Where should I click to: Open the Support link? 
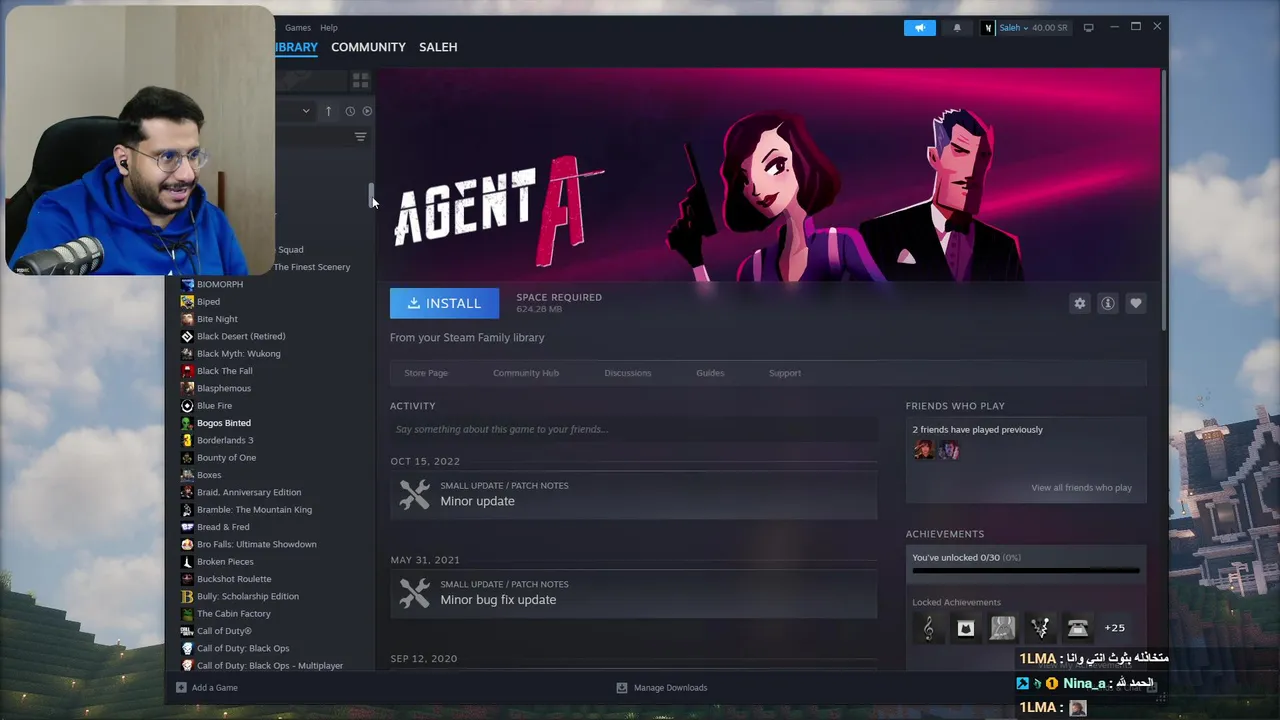(x=785, y=373)
